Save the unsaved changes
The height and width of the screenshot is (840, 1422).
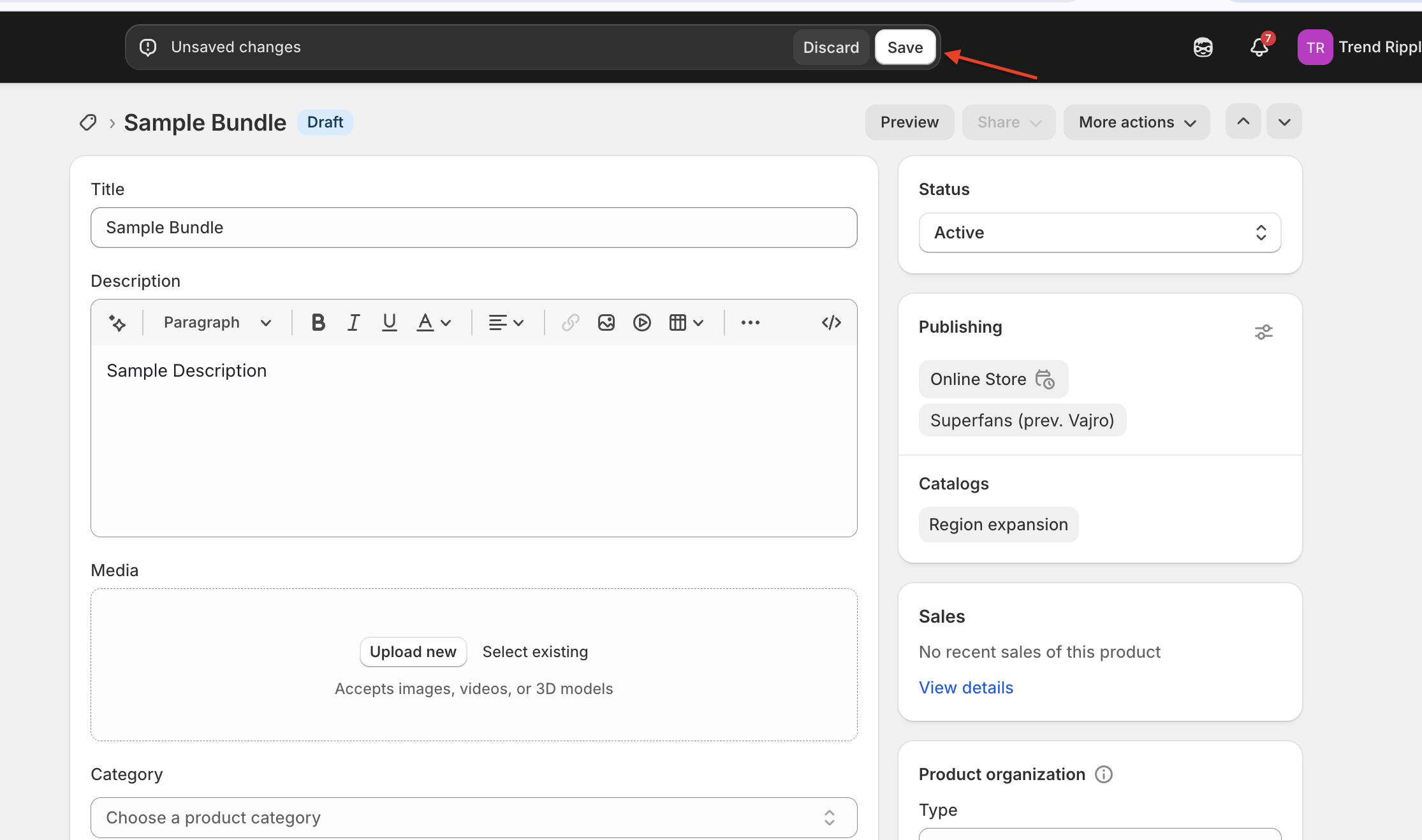pyautogui.click(x=904, y=47)
